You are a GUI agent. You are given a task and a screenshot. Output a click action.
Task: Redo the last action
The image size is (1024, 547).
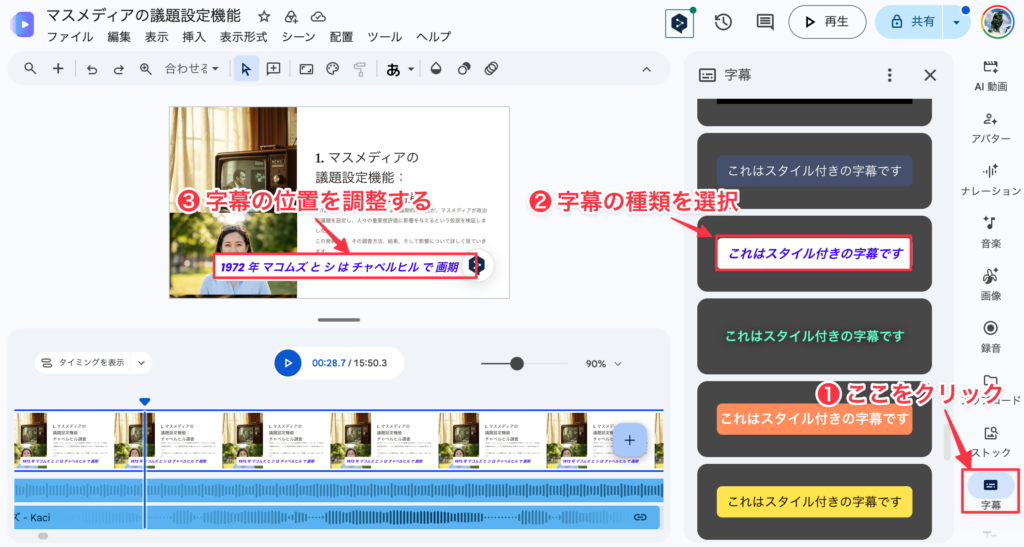click(118, 69)
